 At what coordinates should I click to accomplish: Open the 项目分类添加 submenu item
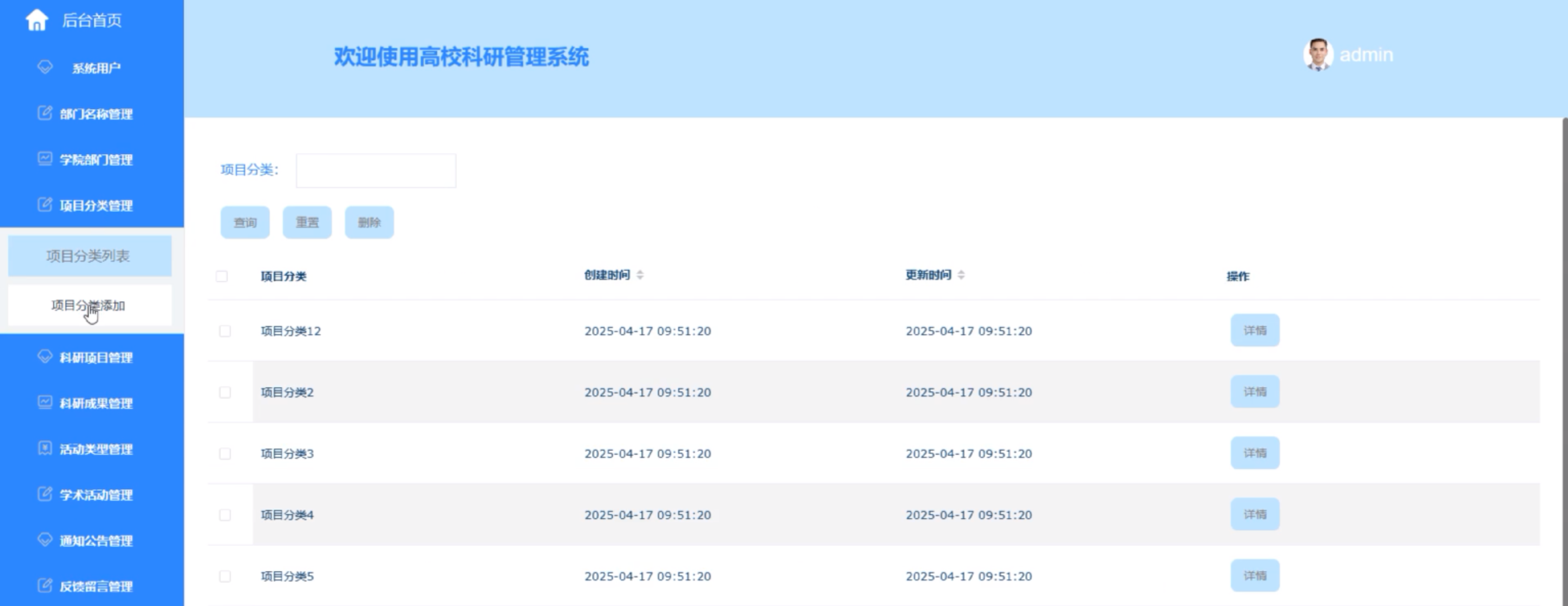click(x=89, y=306)
